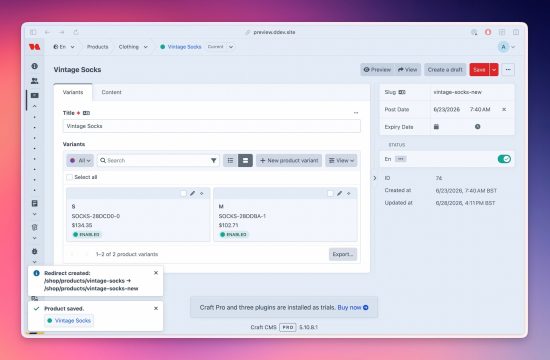The width and height of the screenshot is (550, 360).
Task: Open the dashboard gauge icon in sidebar
Action: (34, 66)
